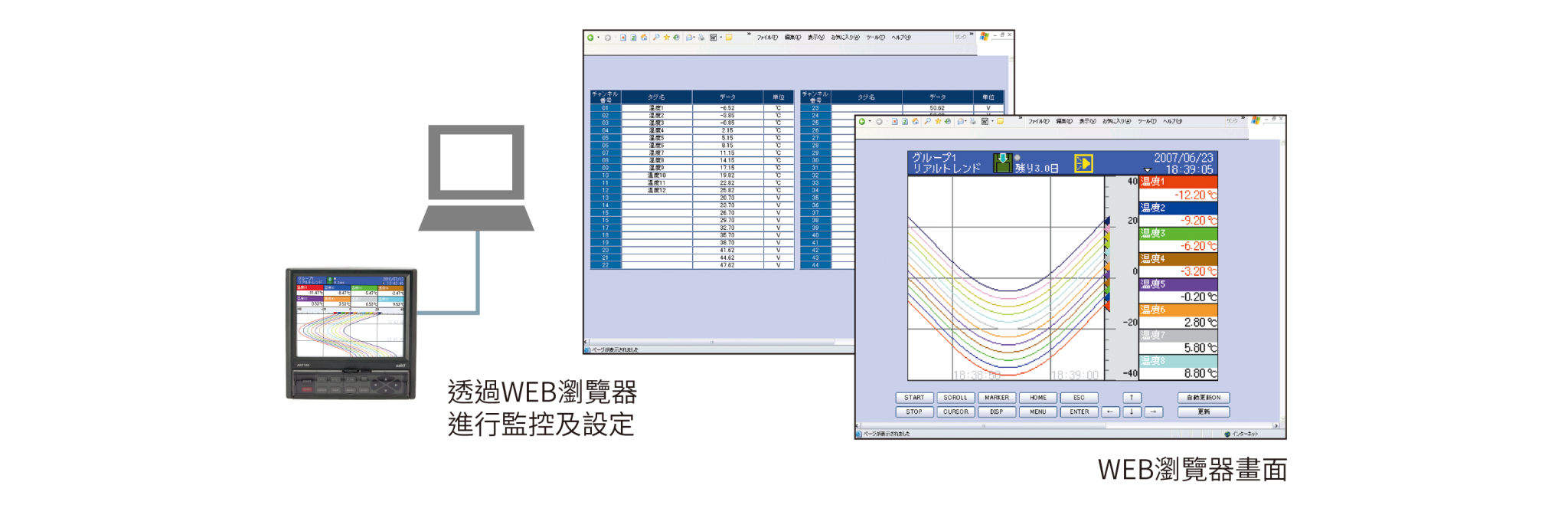Click the green memory save icon in trend header
The width and height of the screenshot is (1568, 505).
click(1002, 162)
